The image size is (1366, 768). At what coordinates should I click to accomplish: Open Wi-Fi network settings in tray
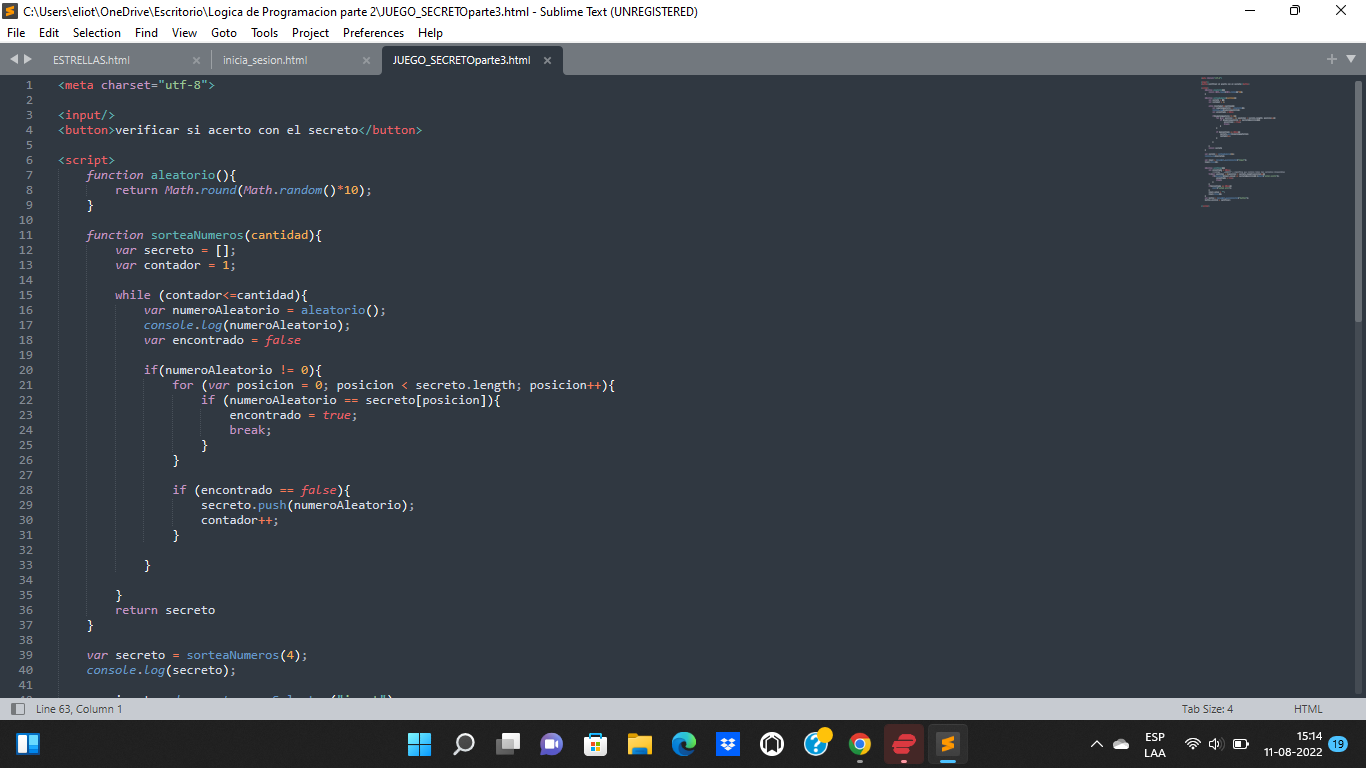pos(1192,744)
